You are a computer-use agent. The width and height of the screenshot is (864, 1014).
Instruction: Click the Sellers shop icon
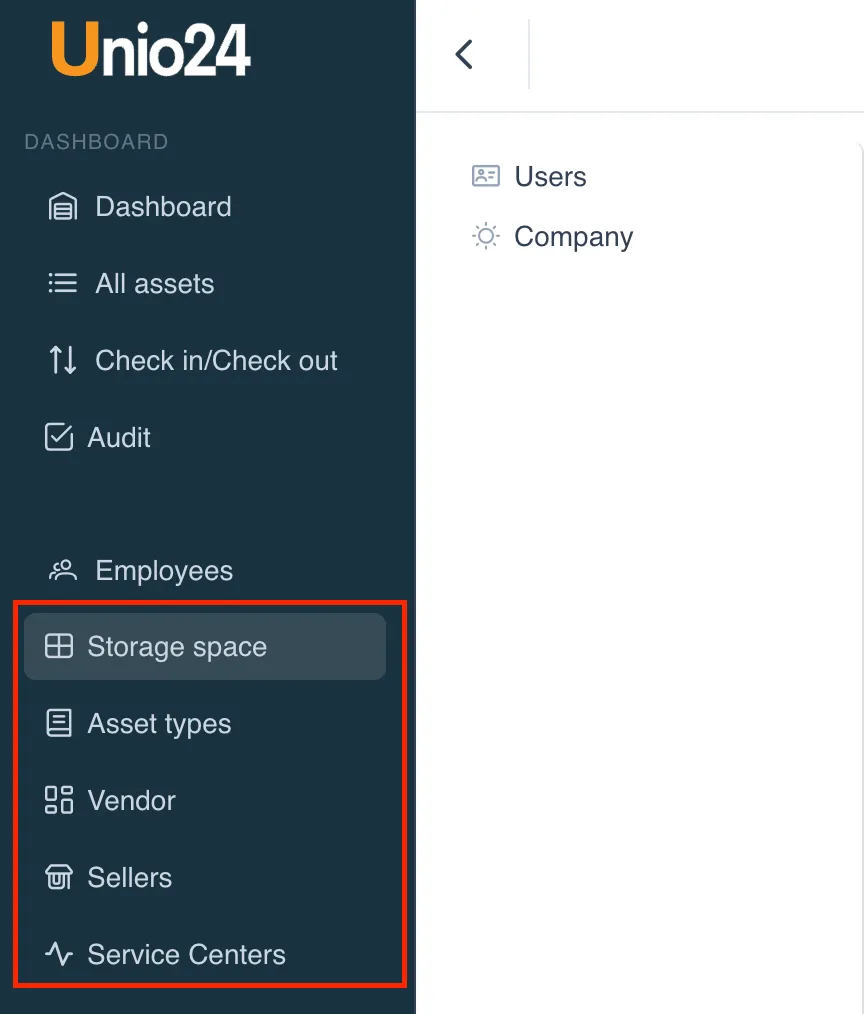click(59, 878)
